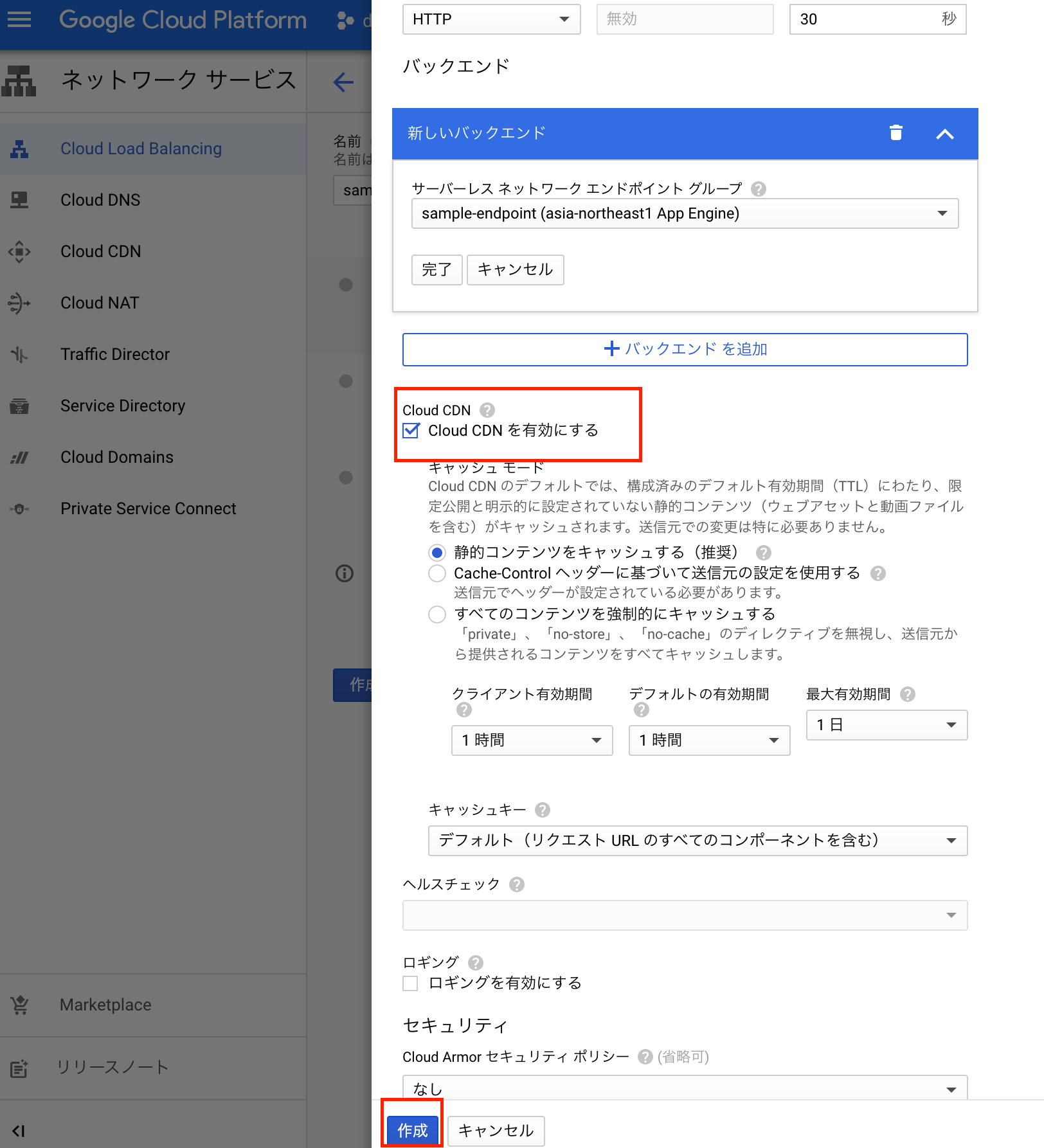This screenshot has height=1148, width=1044.
Task: Open the HTTP protocol dropdown
Action: click(x=492, y=19)
